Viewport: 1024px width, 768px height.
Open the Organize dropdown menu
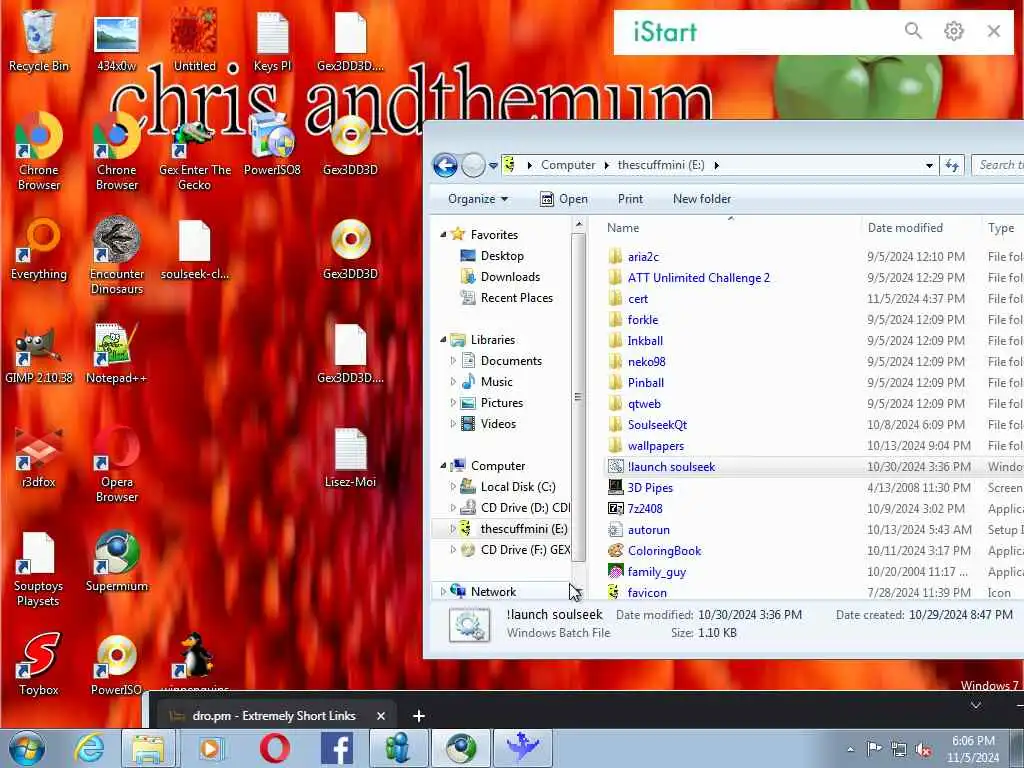point(477,199)
